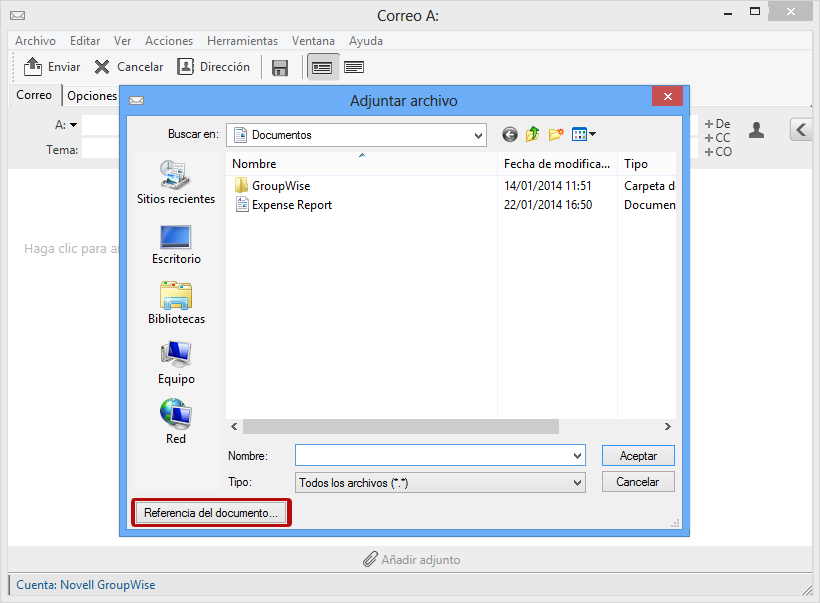Select Equipo in the places bar
Screen dimensions: 820x603
pos(176,363)
